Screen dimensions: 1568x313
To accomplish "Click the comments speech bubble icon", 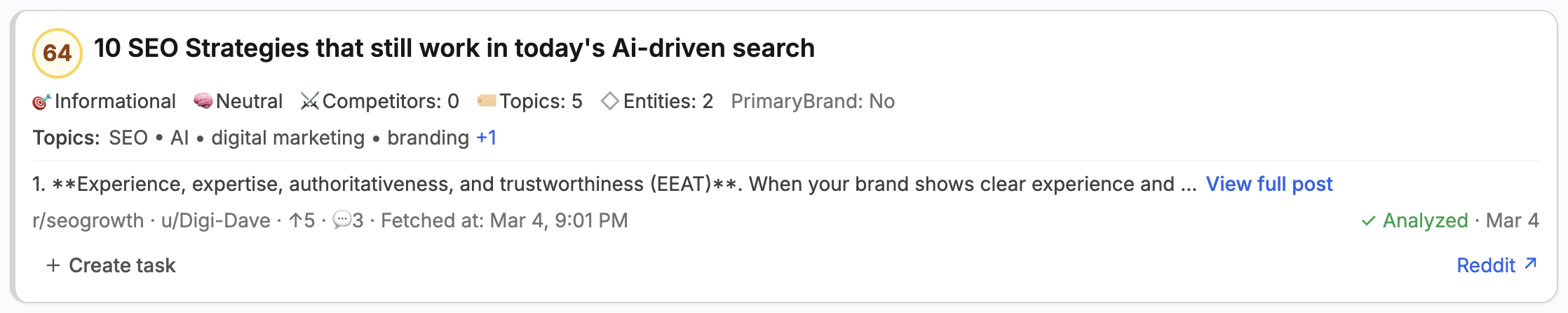I will click(341, 220).
